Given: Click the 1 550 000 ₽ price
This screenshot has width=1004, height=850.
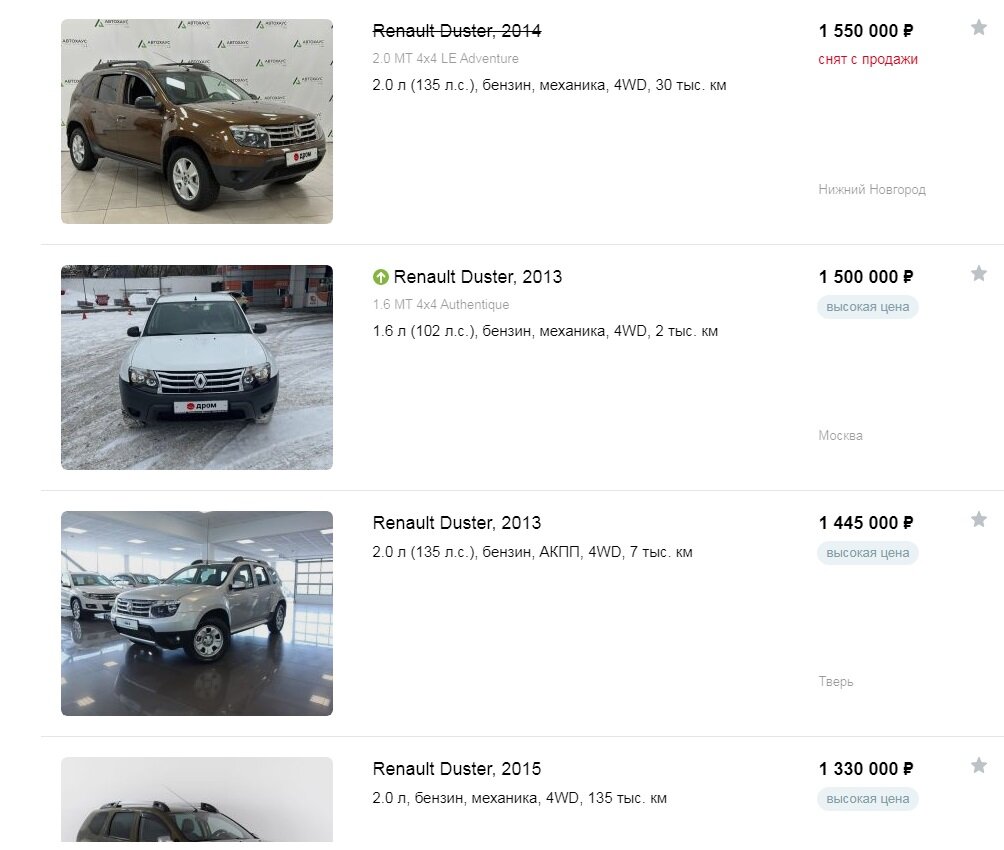Looking at the screenshot, I should [866, 31].
